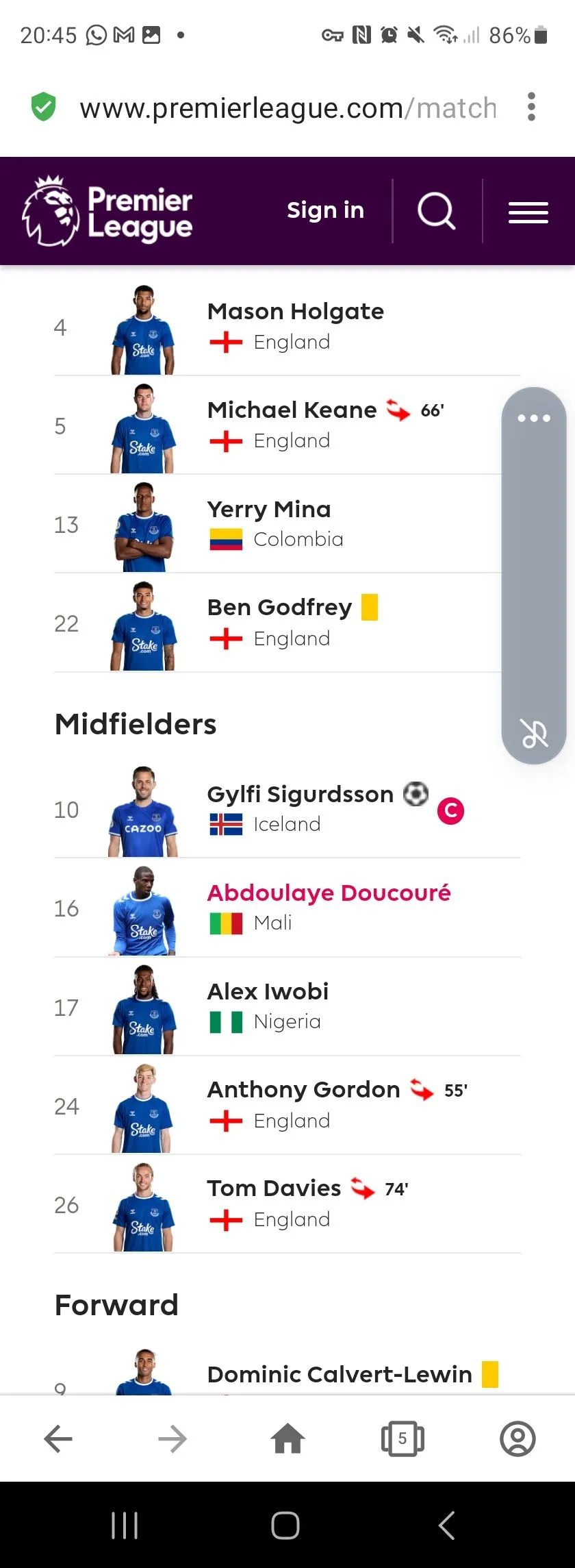
Task: Tap the floating panel mute-music icon
Action: coord(534,733)
